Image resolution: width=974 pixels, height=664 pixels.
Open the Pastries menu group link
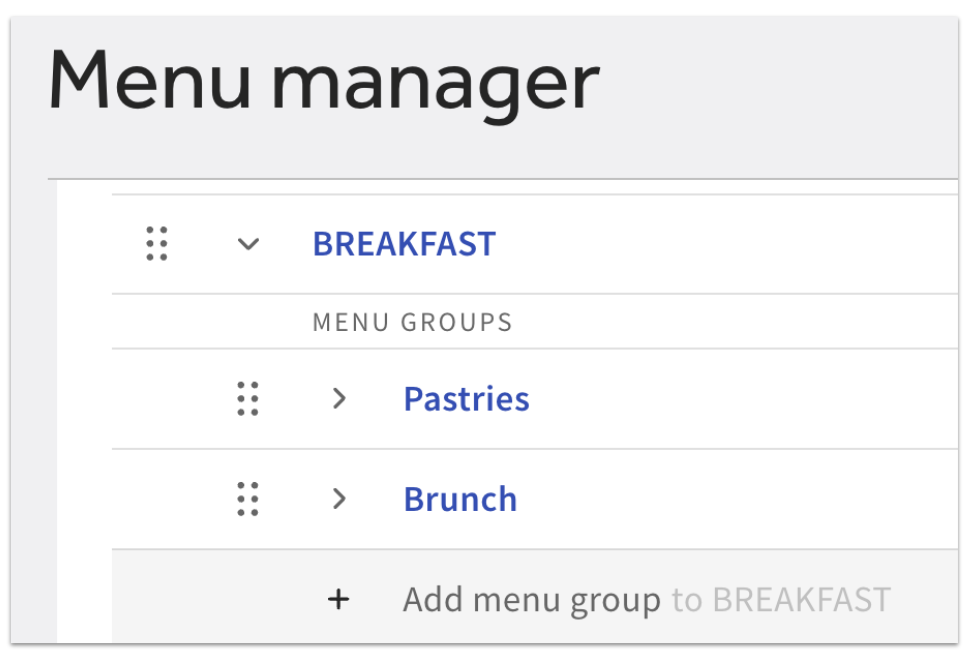click(x=465, y=399)
